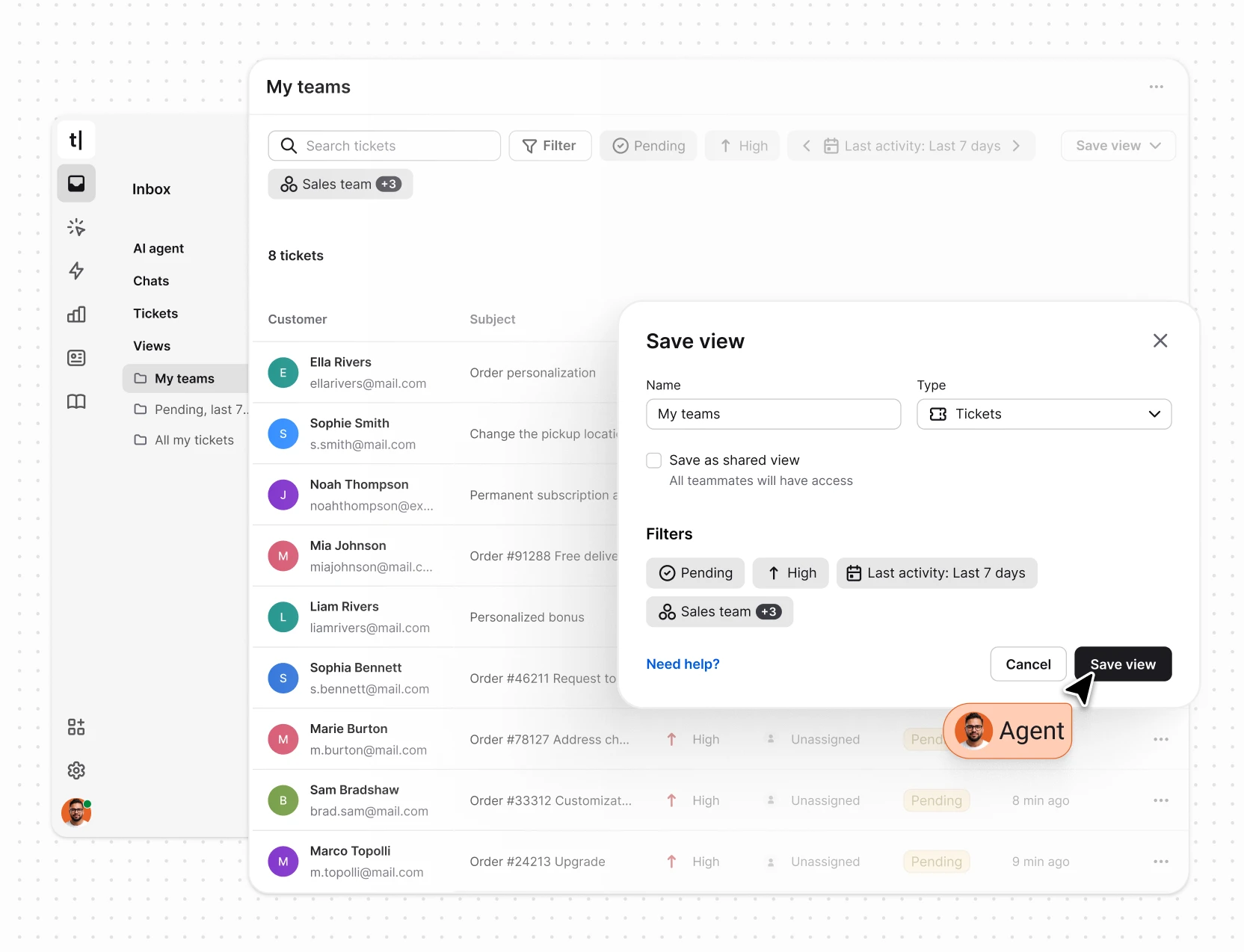
Task: Open the contacts card icon
Action: 76,358
